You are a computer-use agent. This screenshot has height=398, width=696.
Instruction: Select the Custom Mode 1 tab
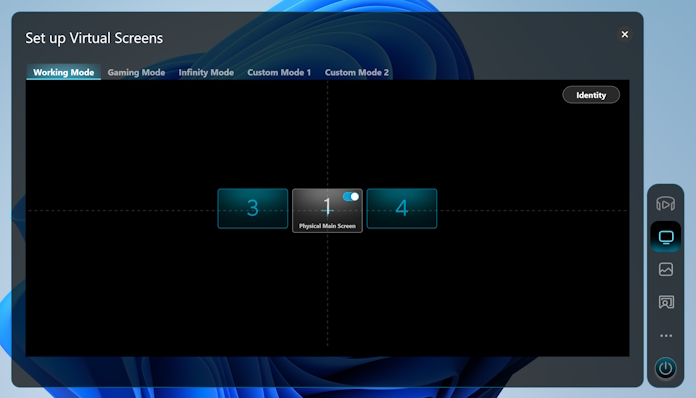279,72
